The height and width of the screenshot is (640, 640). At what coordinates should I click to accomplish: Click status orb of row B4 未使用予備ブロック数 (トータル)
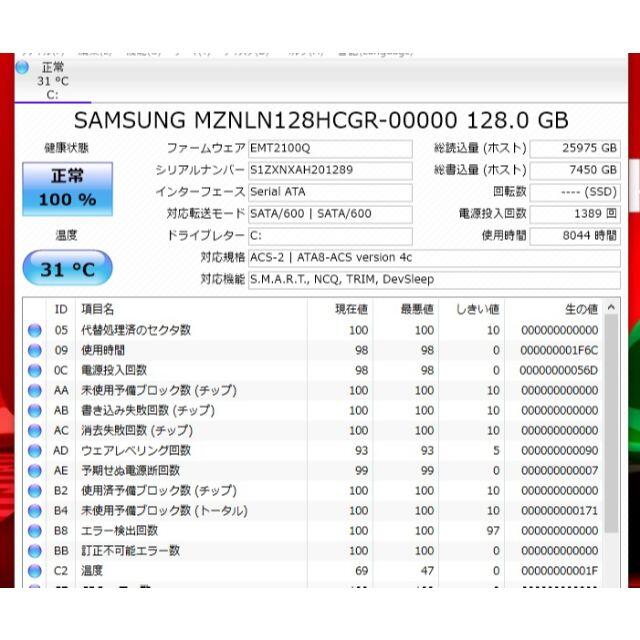[35, 511]
